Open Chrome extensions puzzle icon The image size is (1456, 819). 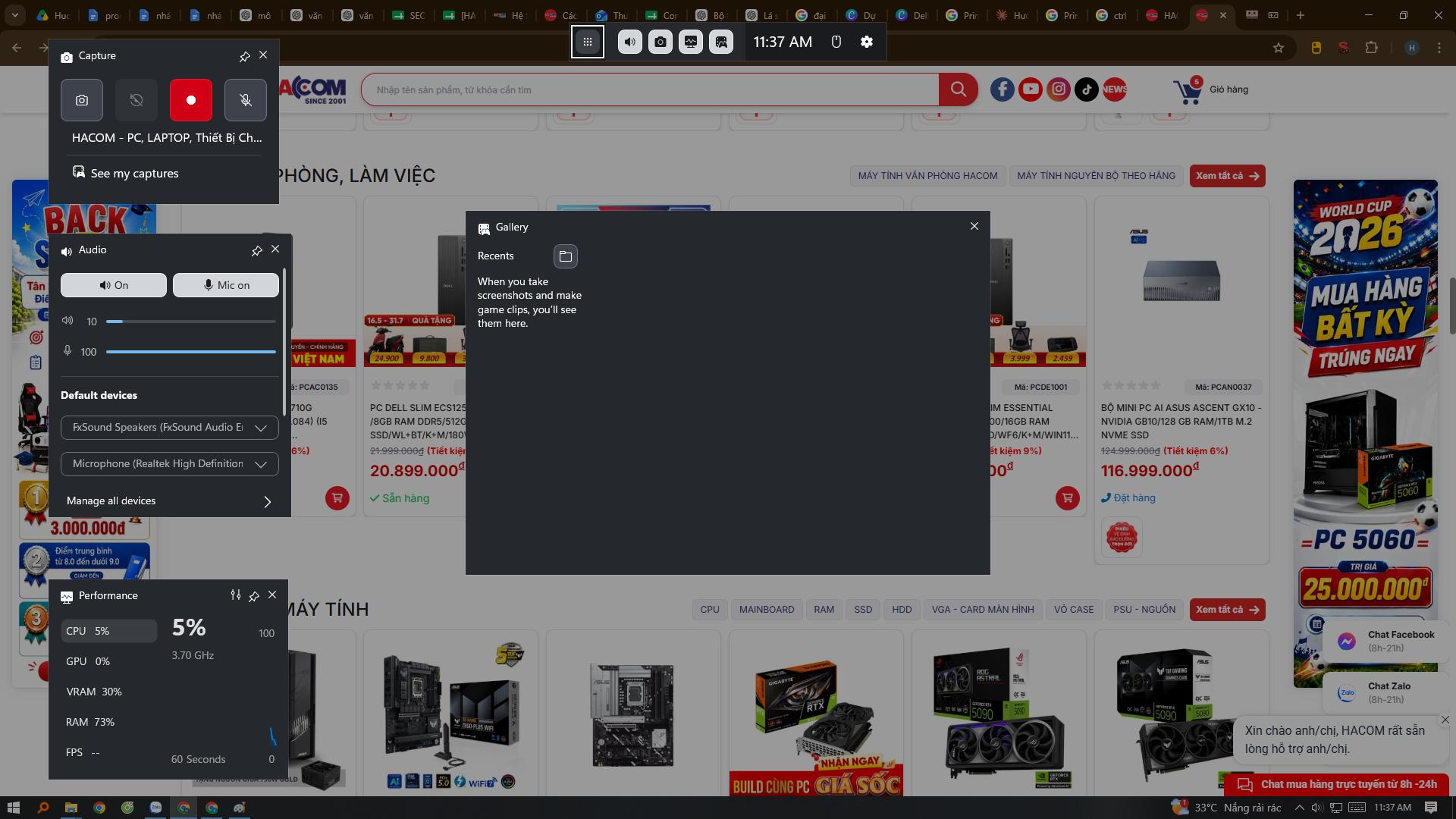pyautogui.click(x=1371, y=48)
